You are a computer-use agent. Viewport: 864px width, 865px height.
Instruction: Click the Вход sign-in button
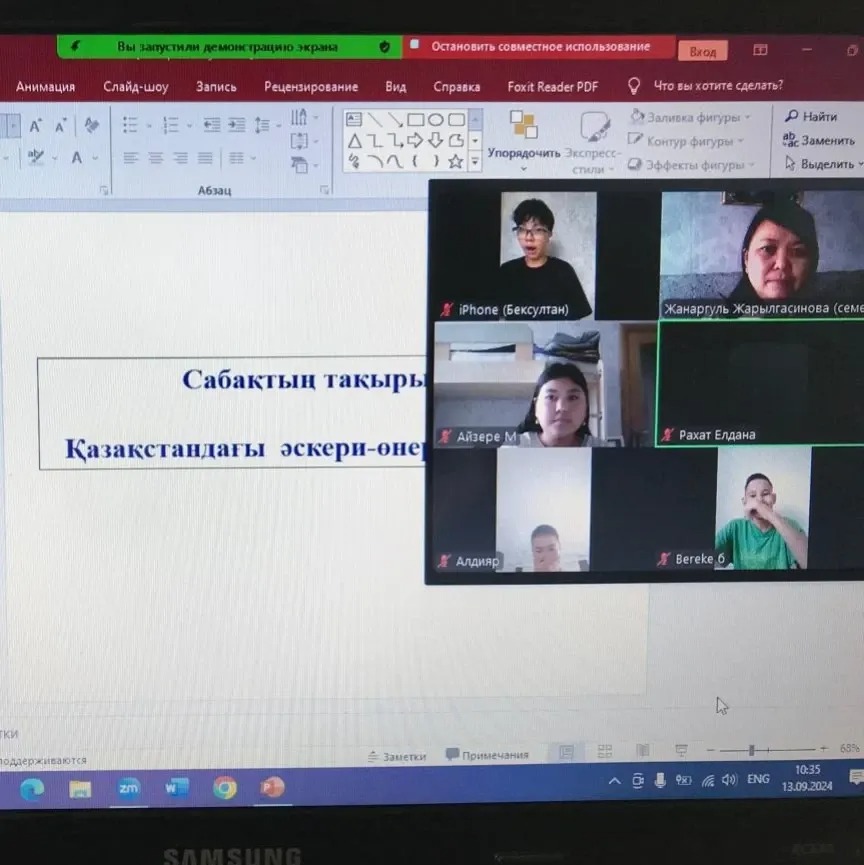(x=702, y=51)
